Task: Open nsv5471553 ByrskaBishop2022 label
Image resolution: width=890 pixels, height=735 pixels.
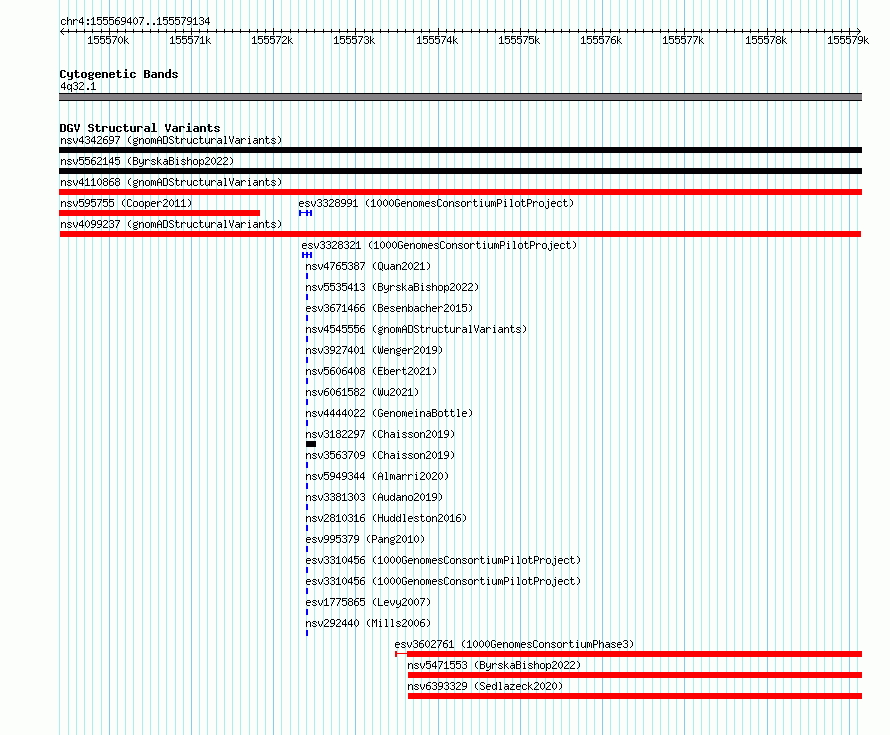Action: pyautogui.click(x=494, y=665)
